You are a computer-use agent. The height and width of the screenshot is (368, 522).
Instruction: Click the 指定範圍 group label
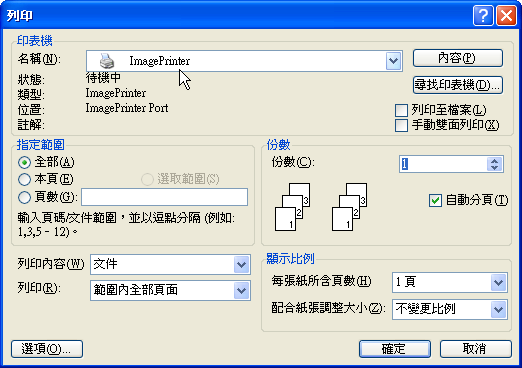point(41,145)
